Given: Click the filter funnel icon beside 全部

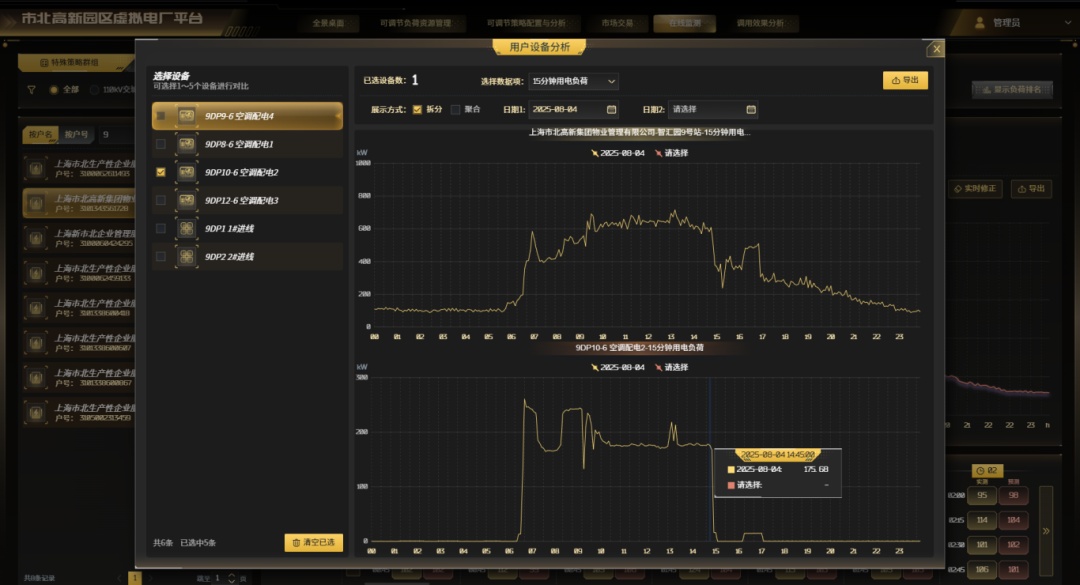Looking at the screenshot, I should 31,90.
